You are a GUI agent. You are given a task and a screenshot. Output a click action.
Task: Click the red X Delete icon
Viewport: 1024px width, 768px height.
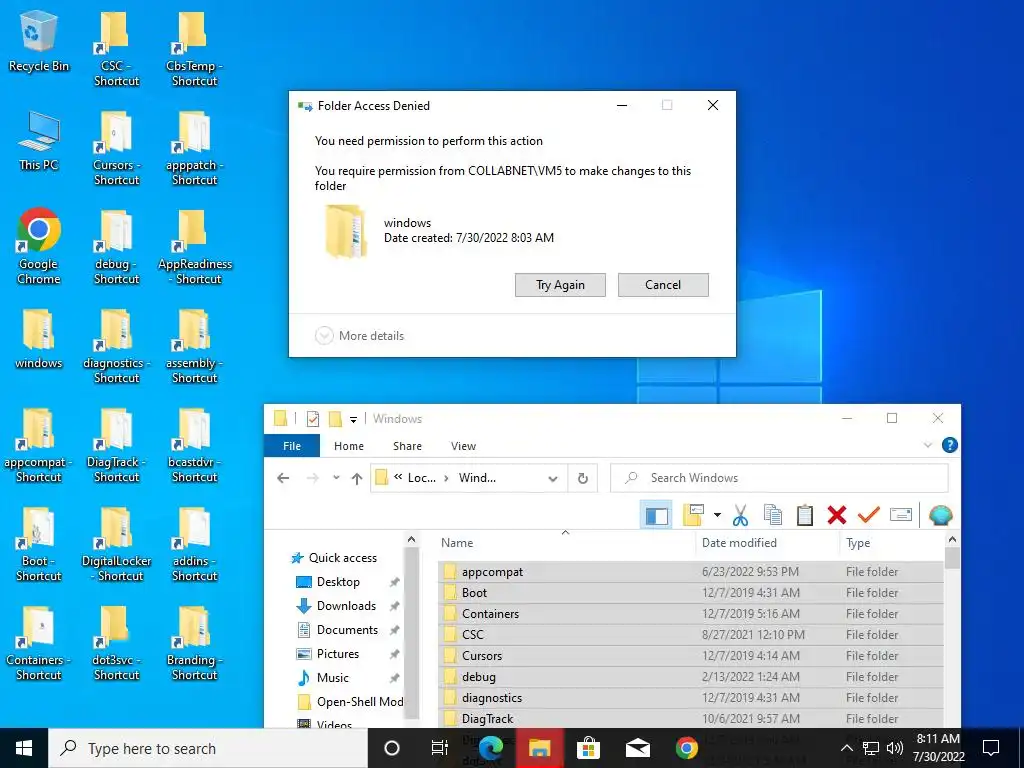837,515
